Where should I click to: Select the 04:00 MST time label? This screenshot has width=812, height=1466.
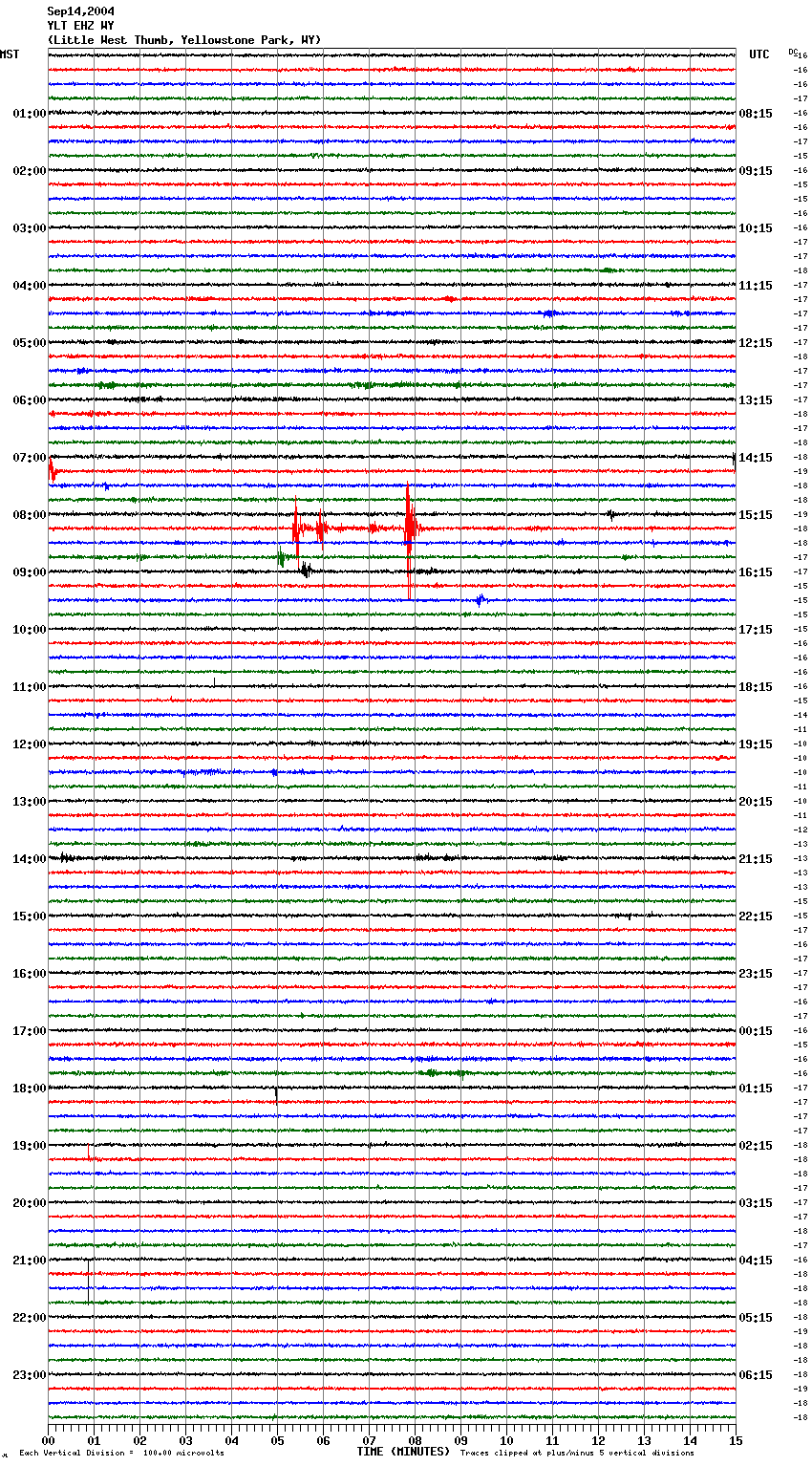(30, 286)
